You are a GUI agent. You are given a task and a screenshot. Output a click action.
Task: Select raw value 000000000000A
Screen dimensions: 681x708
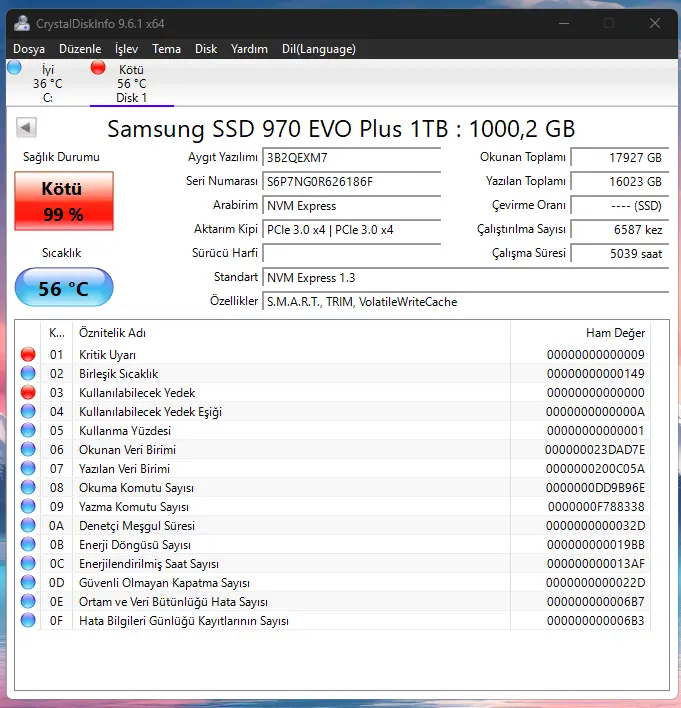click(x=595, y=411)
